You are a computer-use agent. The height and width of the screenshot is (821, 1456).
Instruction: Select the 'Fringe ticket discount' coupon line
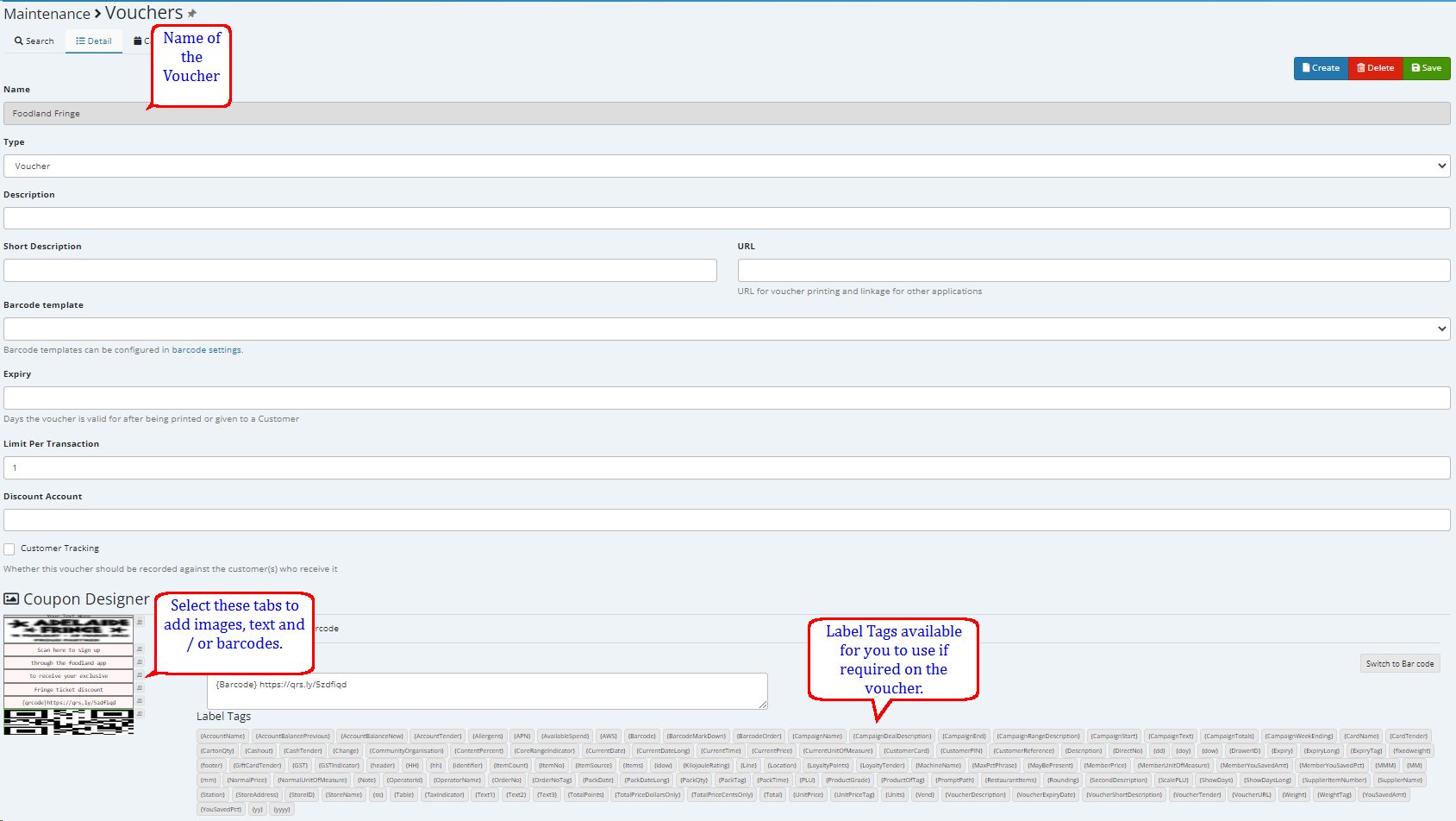pos(69,689)
